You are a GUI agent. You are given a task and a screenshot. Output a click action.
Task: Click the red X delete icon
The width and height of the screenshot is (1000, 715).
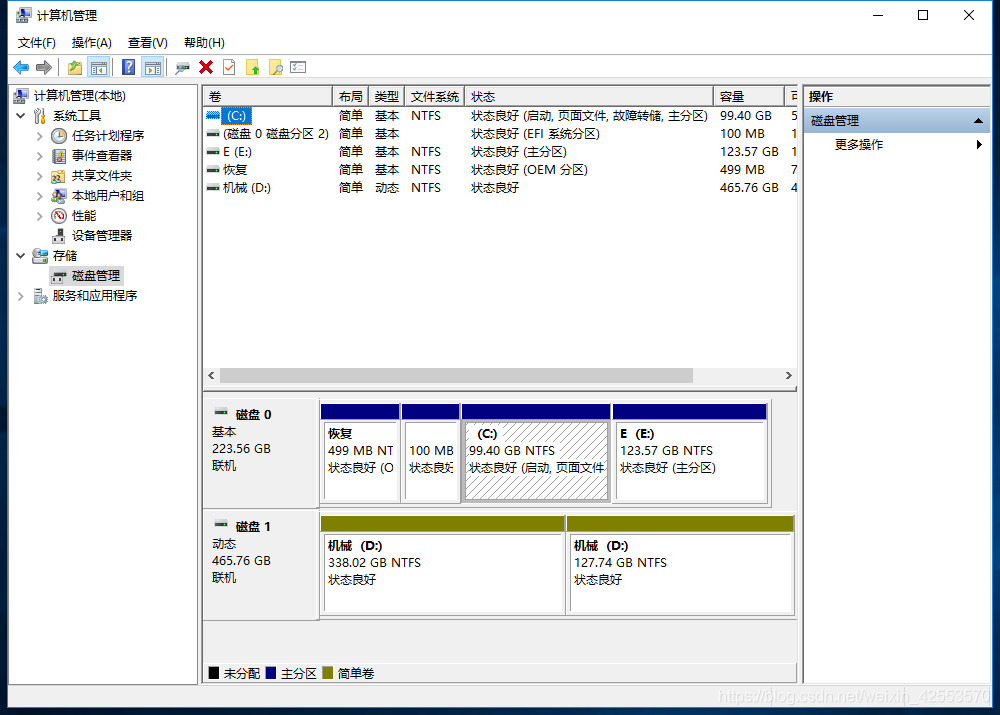point(206,67)
